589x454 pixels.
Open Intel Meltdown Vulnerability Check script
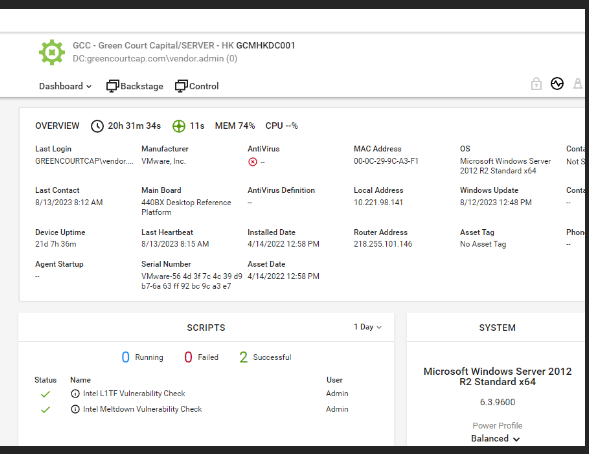point(142,409)
